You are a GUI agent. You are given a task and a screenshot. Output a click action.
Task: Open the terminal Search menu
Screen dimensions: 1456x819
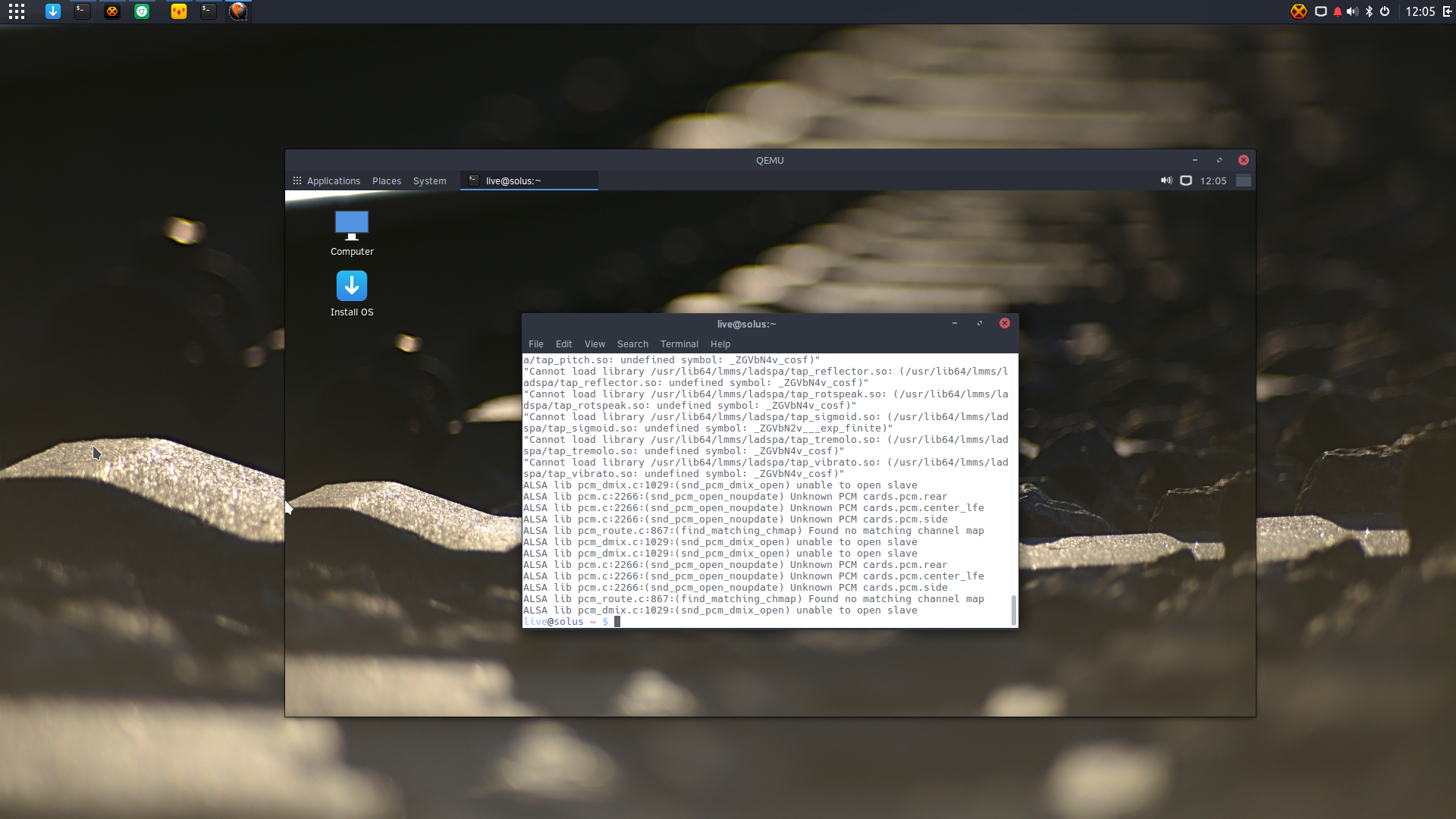[x=632, y=344]
